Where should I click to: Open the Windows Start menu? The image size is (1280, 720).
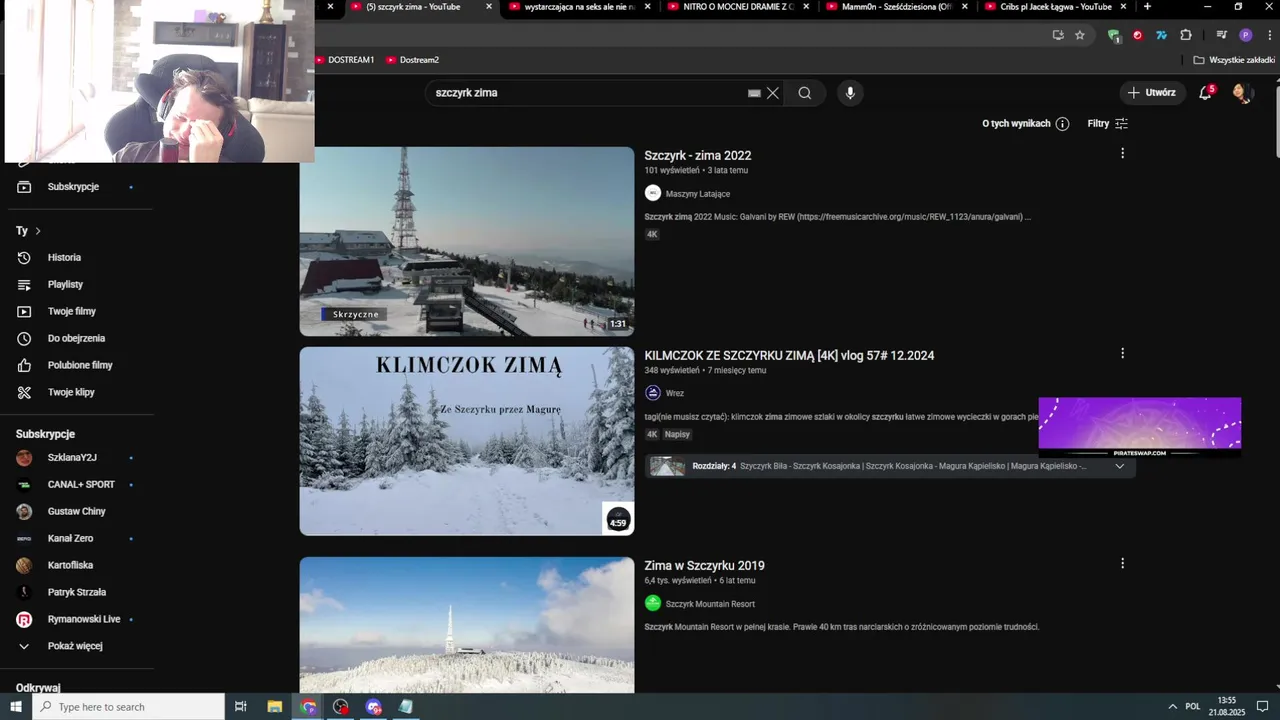tap(16, 707)
